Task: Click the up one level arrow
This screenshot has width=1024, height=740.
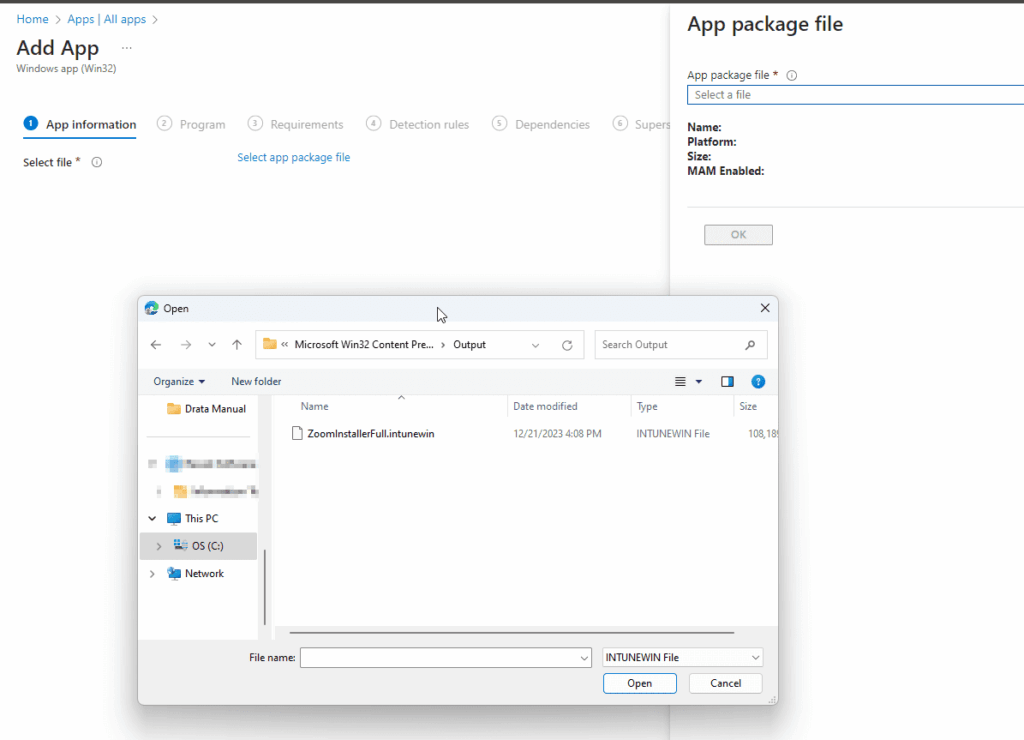Action: tap(236, 344)
